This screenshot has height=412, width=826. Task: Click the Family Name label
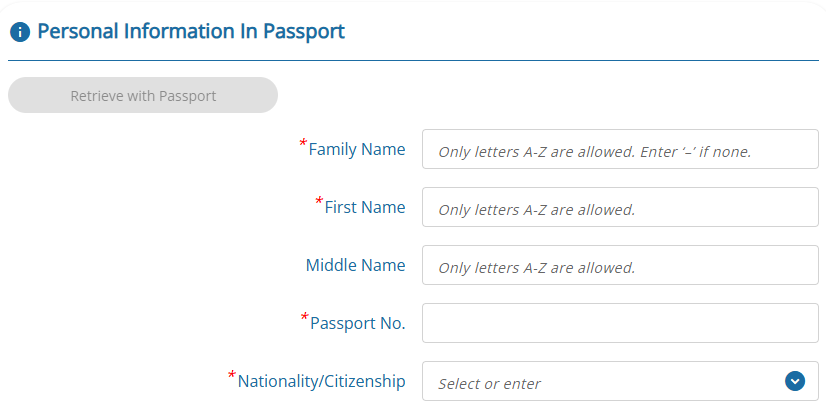coord(357,150)
